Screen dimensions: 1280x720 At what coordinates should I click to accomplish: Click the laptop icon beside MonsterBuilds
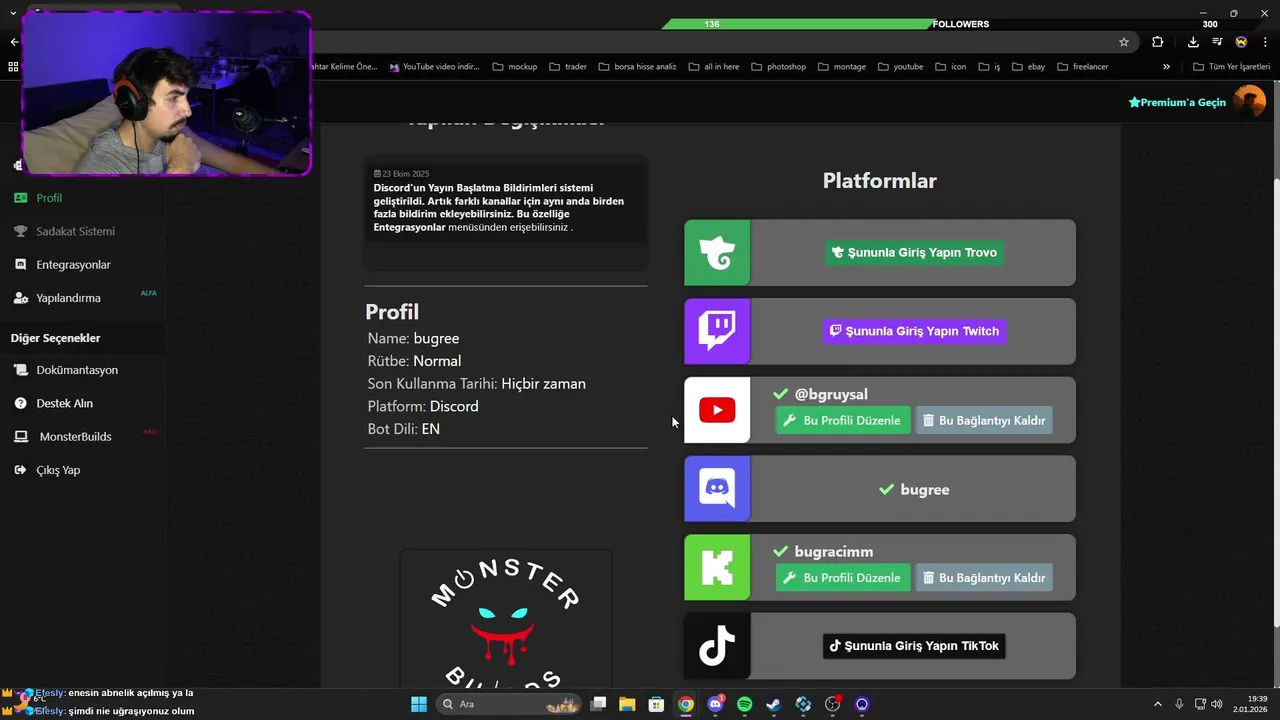point(20,437)
